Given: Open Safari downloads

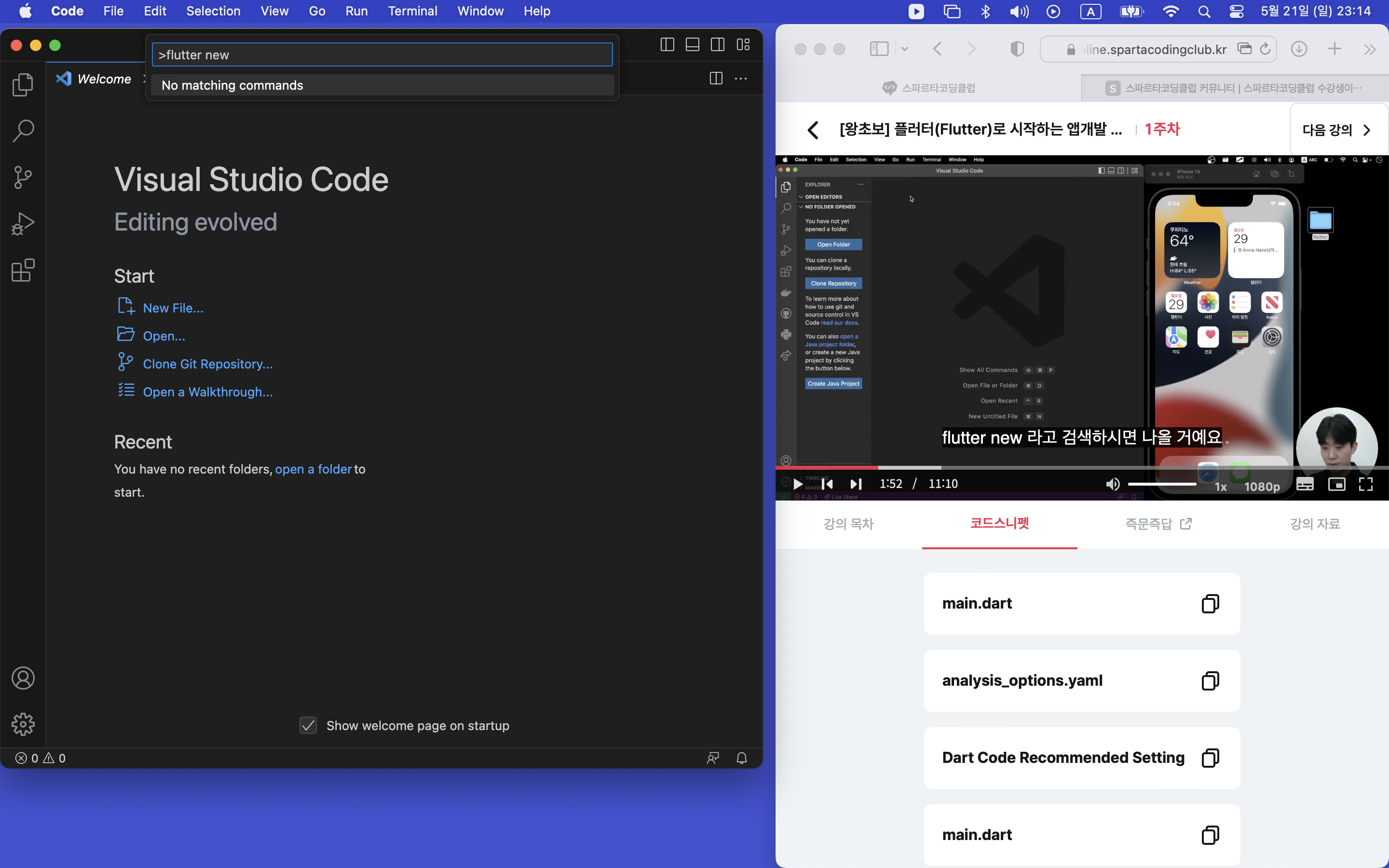Looking at the screenshot, I should [1299, 49].
